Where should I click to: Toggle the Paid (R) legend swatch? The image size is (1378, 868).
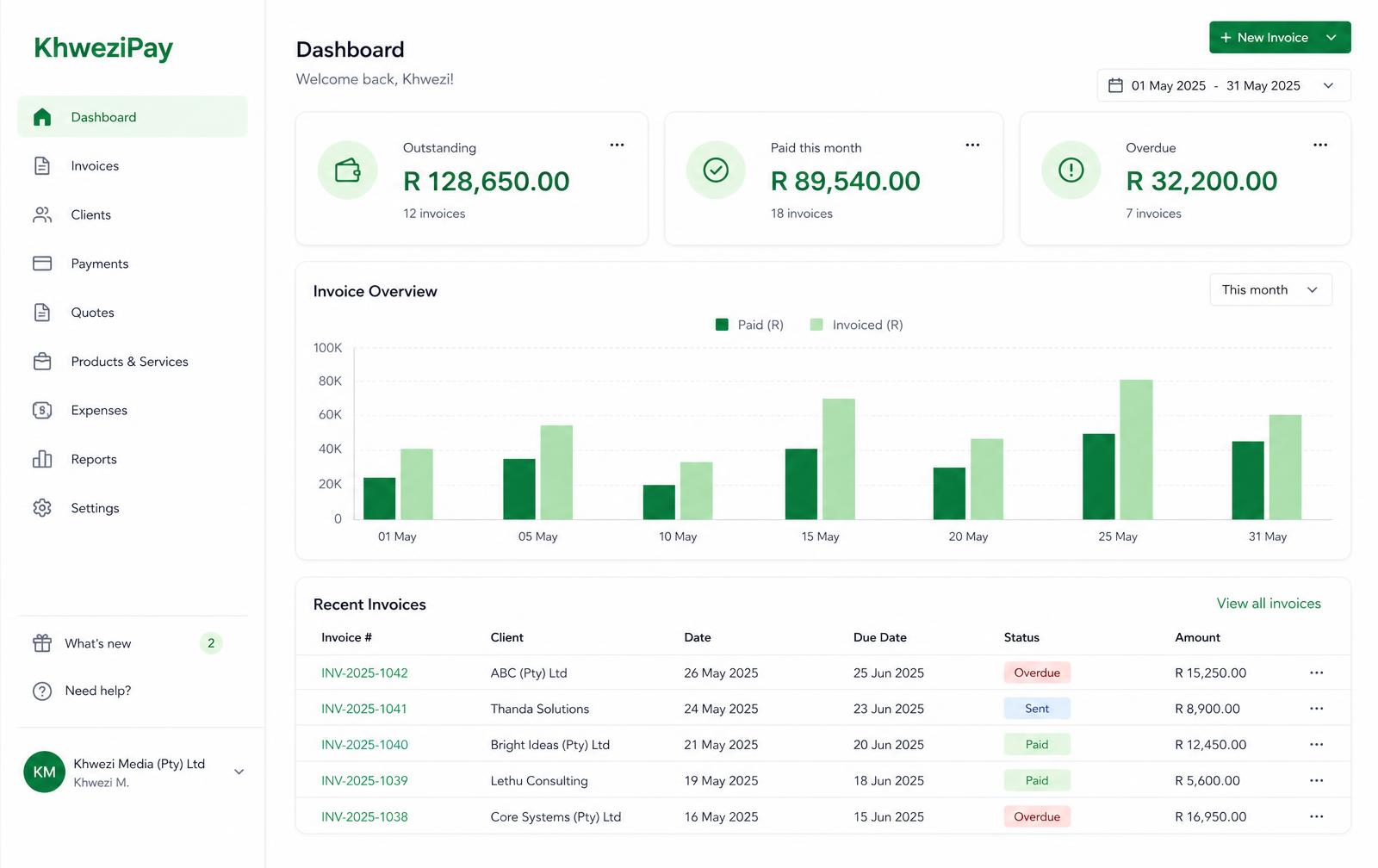coord(722,325)
